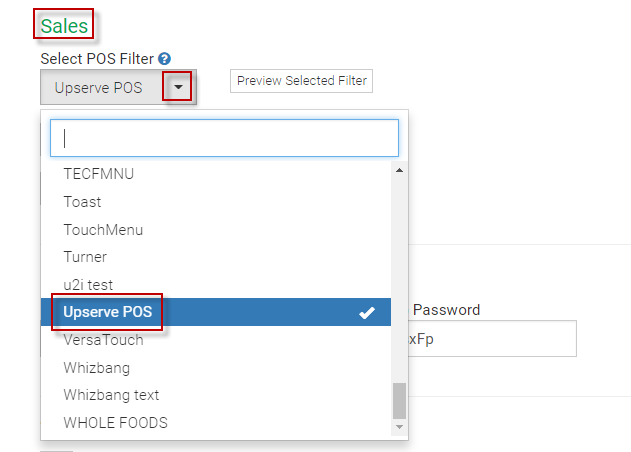The width and height of the screenshot is (631, 452).
Task: Click the checkmark on Upserve POS row
Action: (367, 313)
